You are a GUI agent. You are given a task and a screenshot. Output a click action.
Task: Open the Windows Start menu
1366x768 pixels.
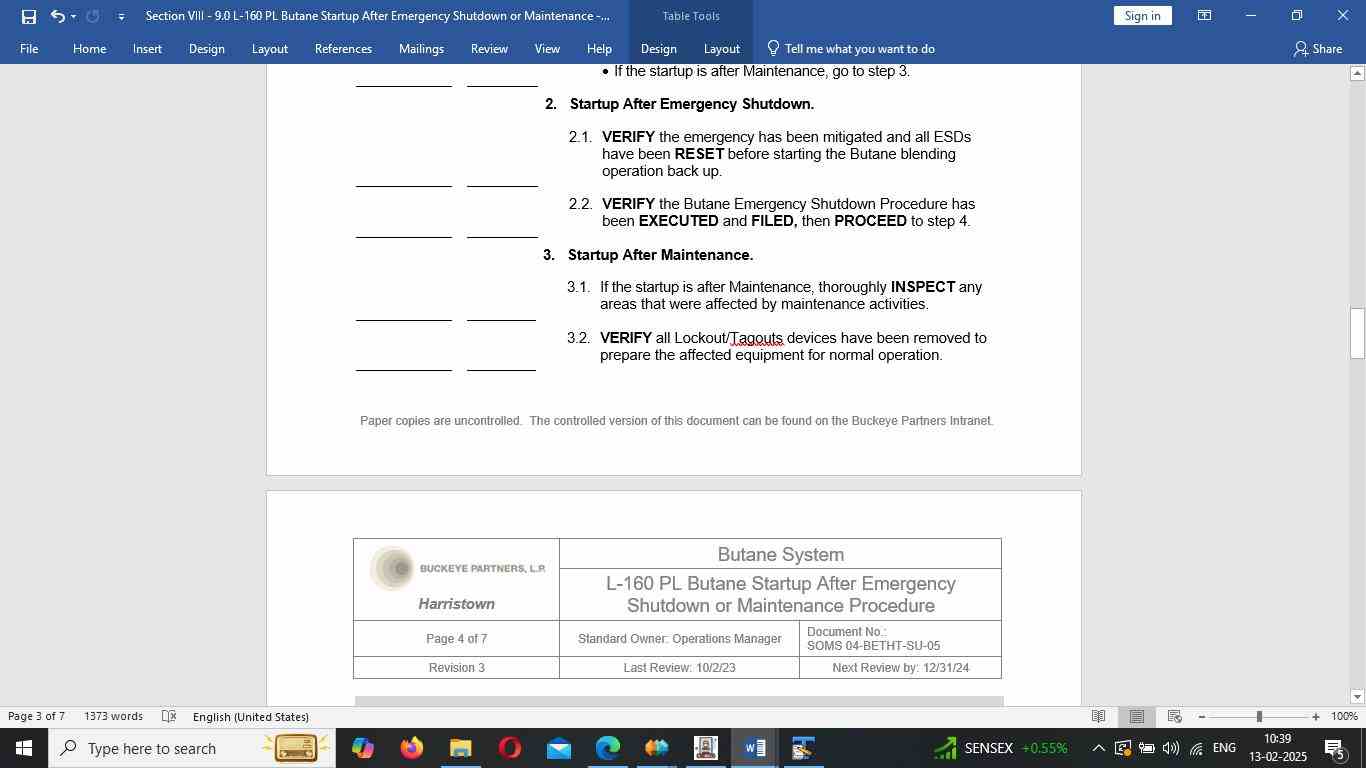coord(23,748)
